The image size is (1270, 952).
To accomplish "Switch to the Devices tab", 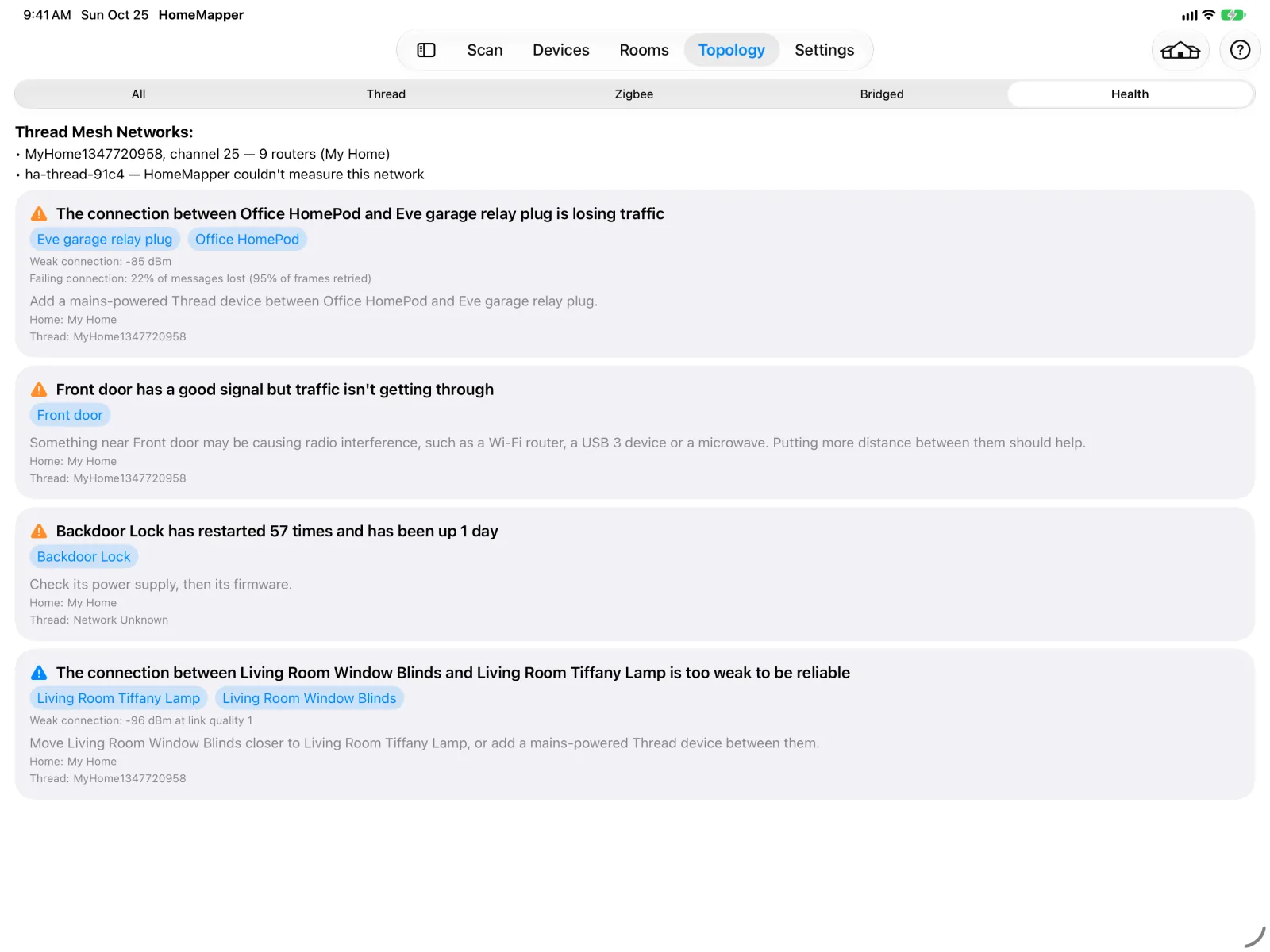I will 561,50.
